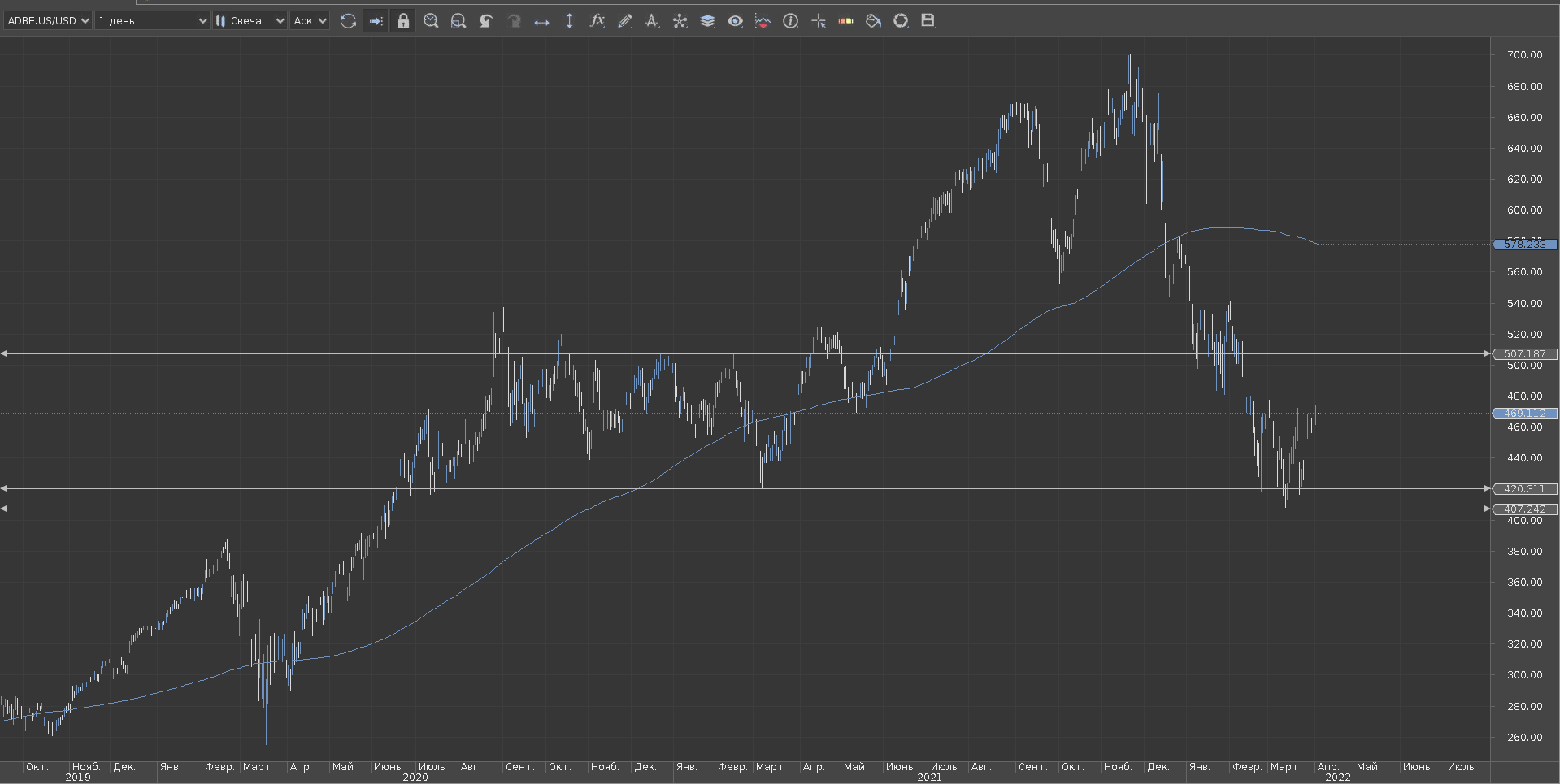The image size is (1560, 784).
Task: Click the tag label icon
Action: pos(873,21)
